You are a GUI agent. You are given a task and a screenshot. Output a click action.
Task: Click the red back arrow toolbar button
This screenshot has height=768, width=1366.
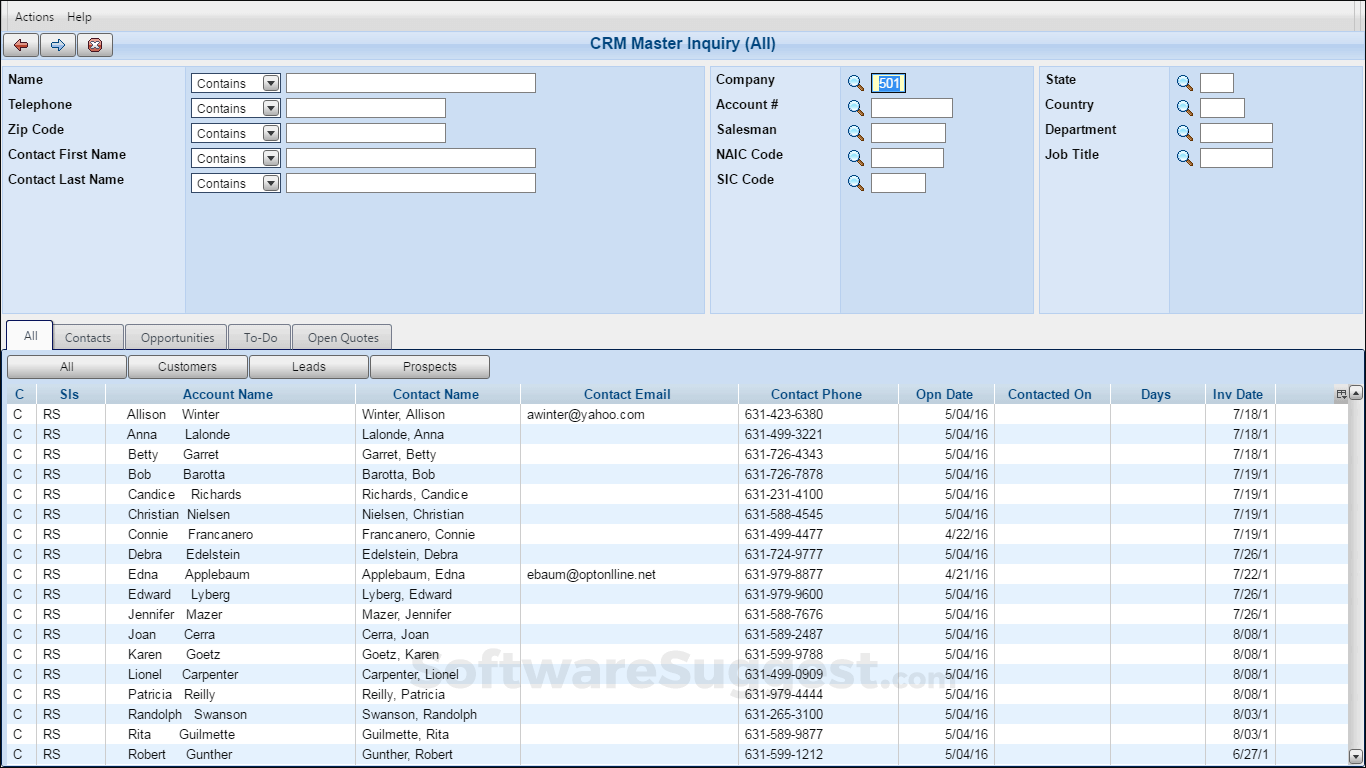pyautogui.click(x=21, y=45)
